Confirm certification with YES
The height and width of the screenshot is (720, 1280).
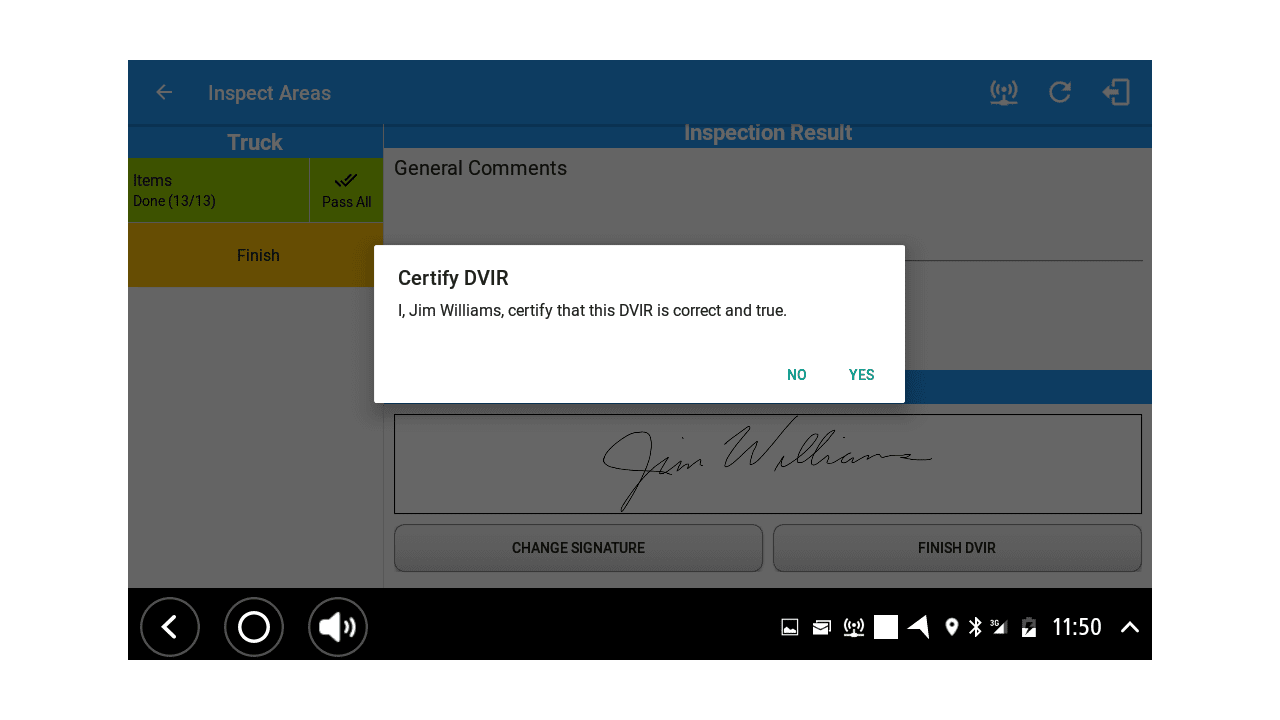[x=861, y=375]
